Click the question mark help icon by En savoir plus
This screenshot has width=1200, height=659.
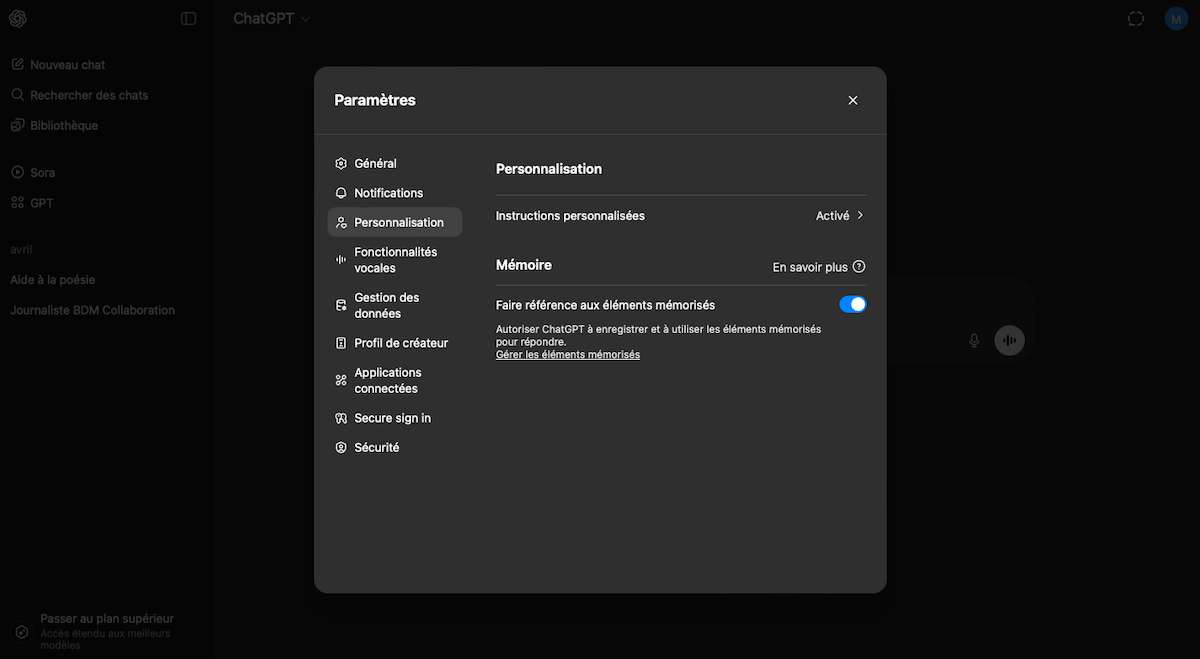tap(859, 267)
